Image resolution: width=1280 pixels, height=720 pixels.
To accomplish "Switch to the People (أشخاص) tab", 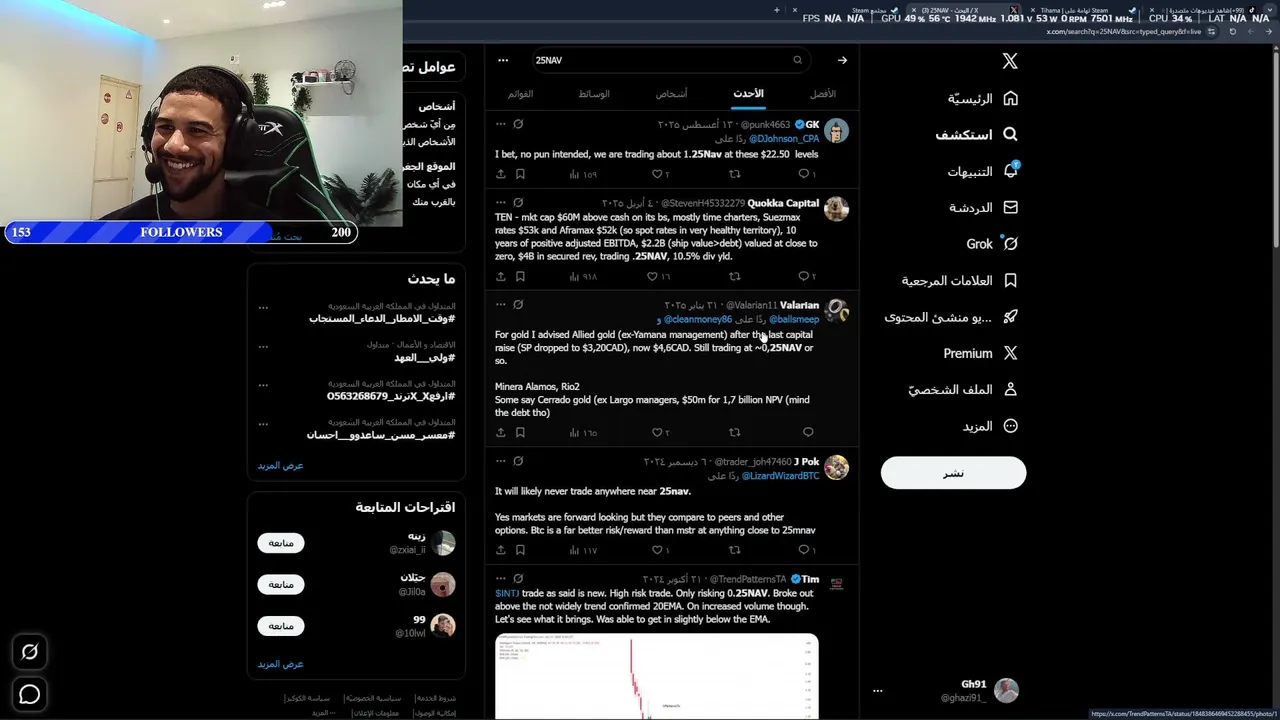I will coord(671,94).
